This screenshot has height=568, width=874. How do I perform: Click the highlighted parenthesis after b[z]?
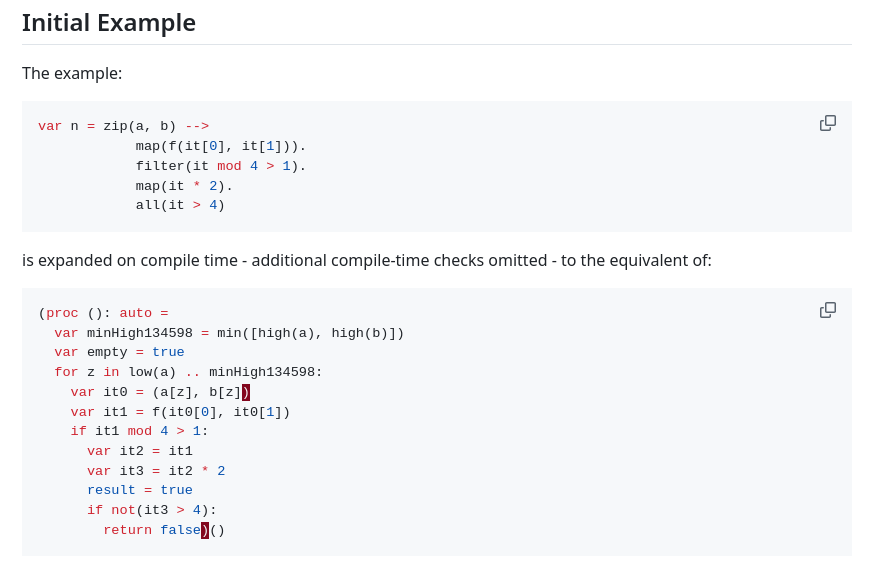point(246,392)
